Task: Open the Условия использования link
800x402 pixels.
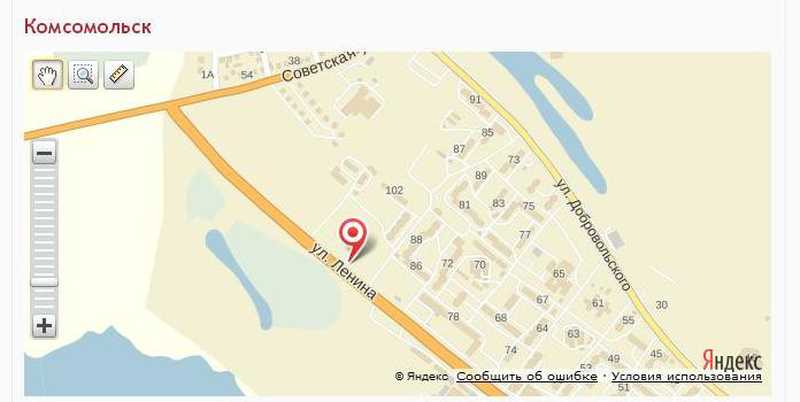Action: click(687, 376)
